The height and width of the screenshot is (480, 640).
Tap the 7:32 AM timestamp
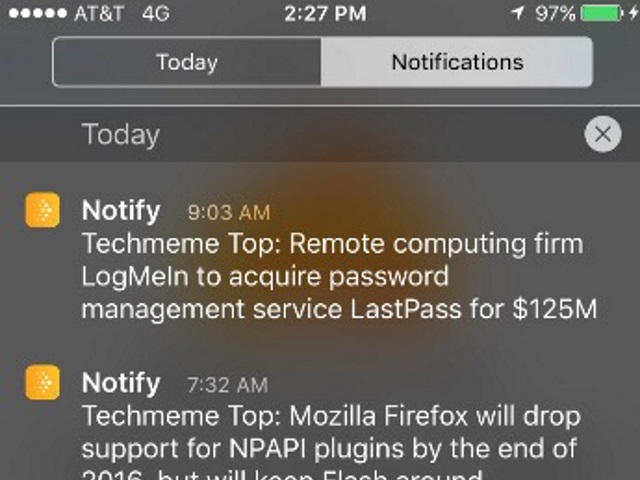point(227,384)
